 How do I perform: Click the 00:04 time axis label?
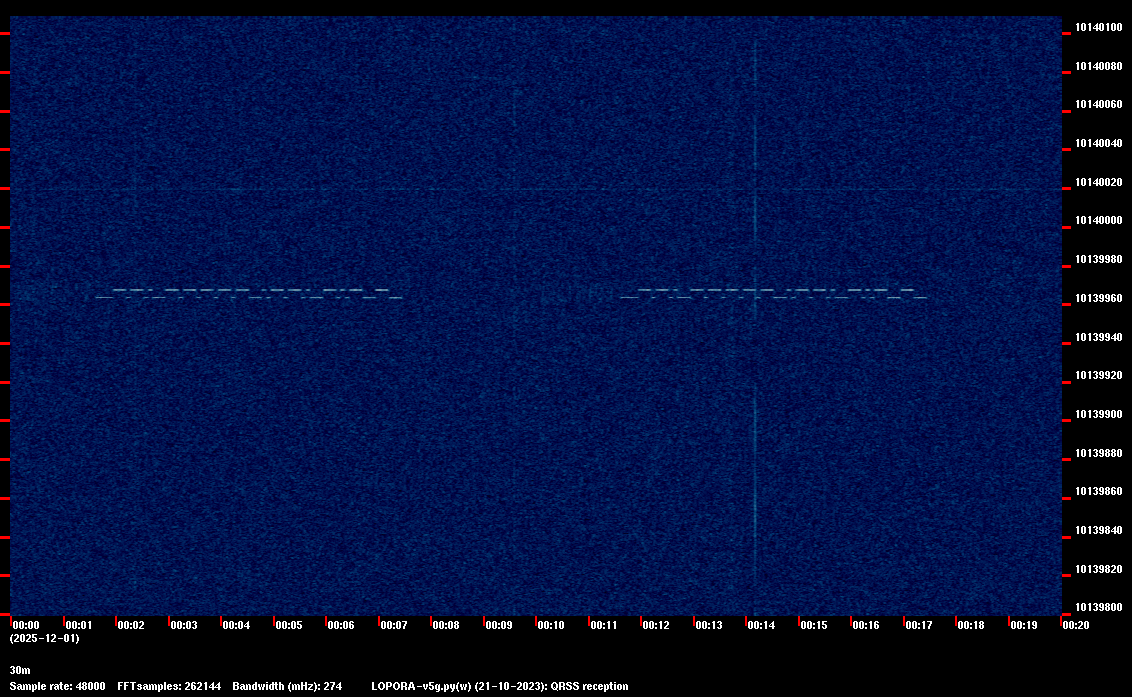[x=236, y=625]
